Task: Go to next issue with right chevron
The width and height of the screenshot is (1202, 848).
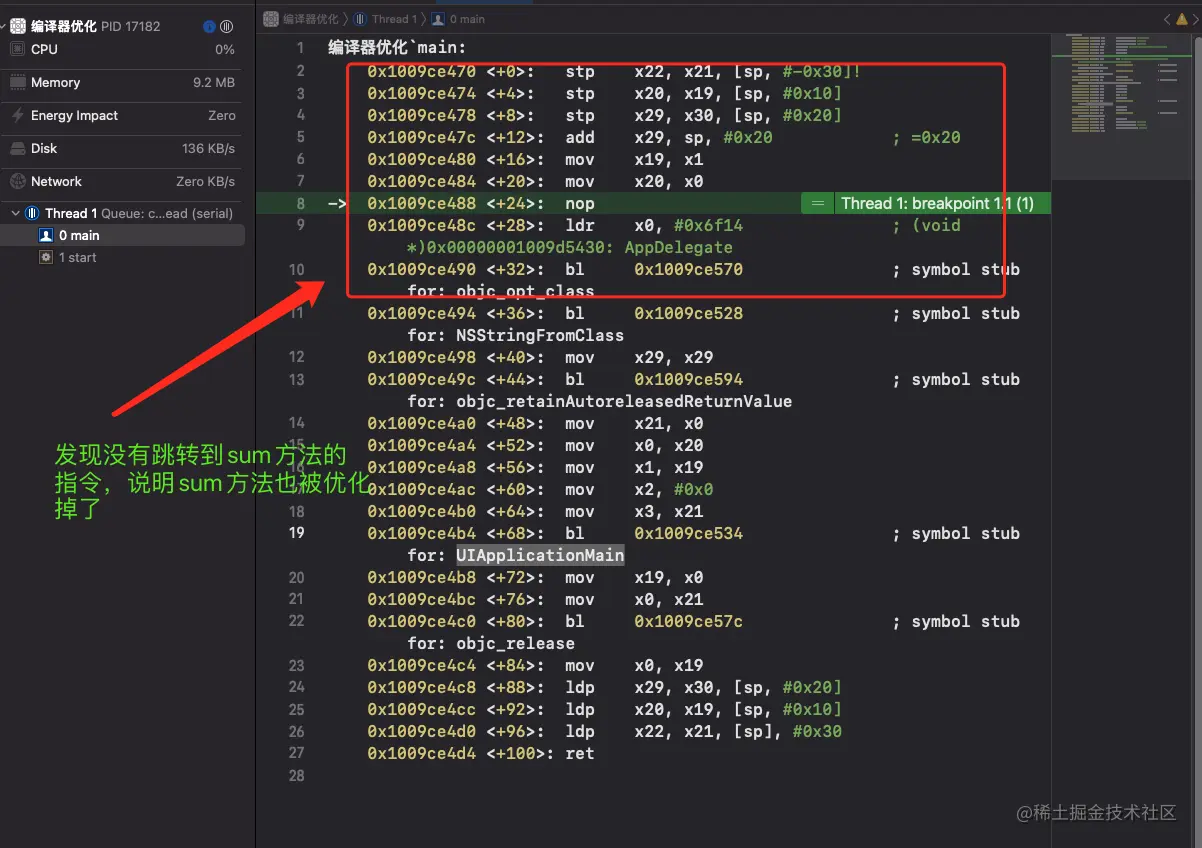Action: 1197,19
